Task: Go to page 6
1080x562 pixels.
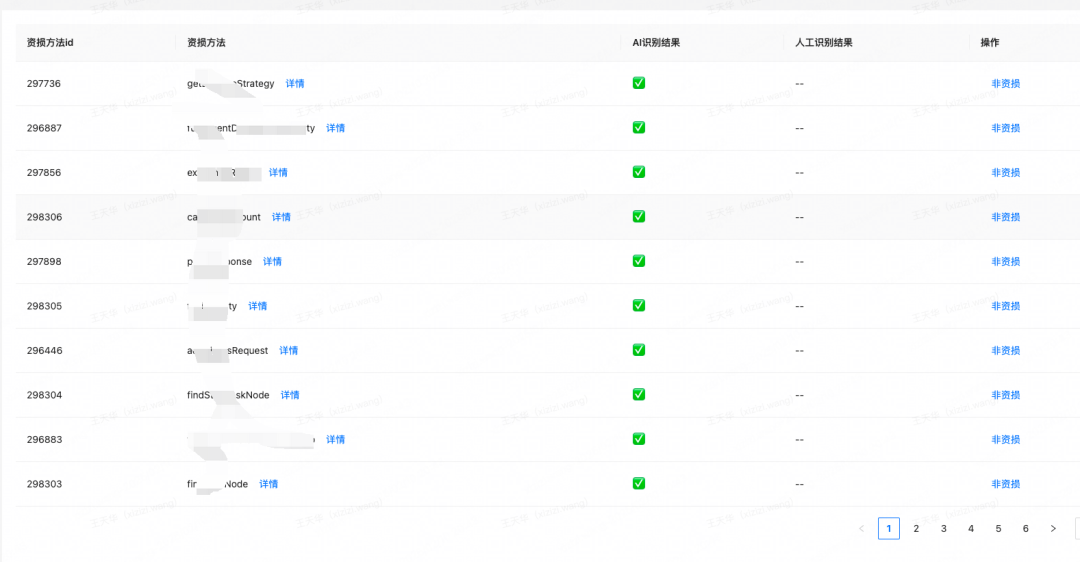Action: pos(1026,528)
